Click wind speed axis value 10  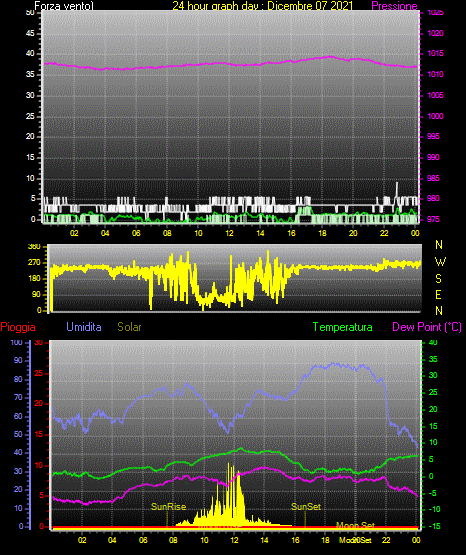click(x=30, y=178)
